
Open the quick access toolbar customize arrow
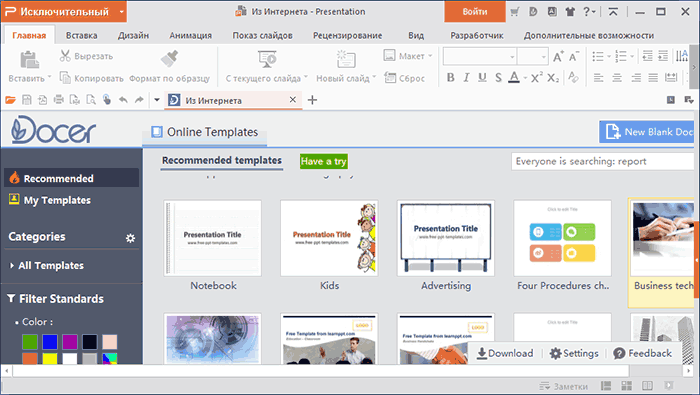point(157,100)
